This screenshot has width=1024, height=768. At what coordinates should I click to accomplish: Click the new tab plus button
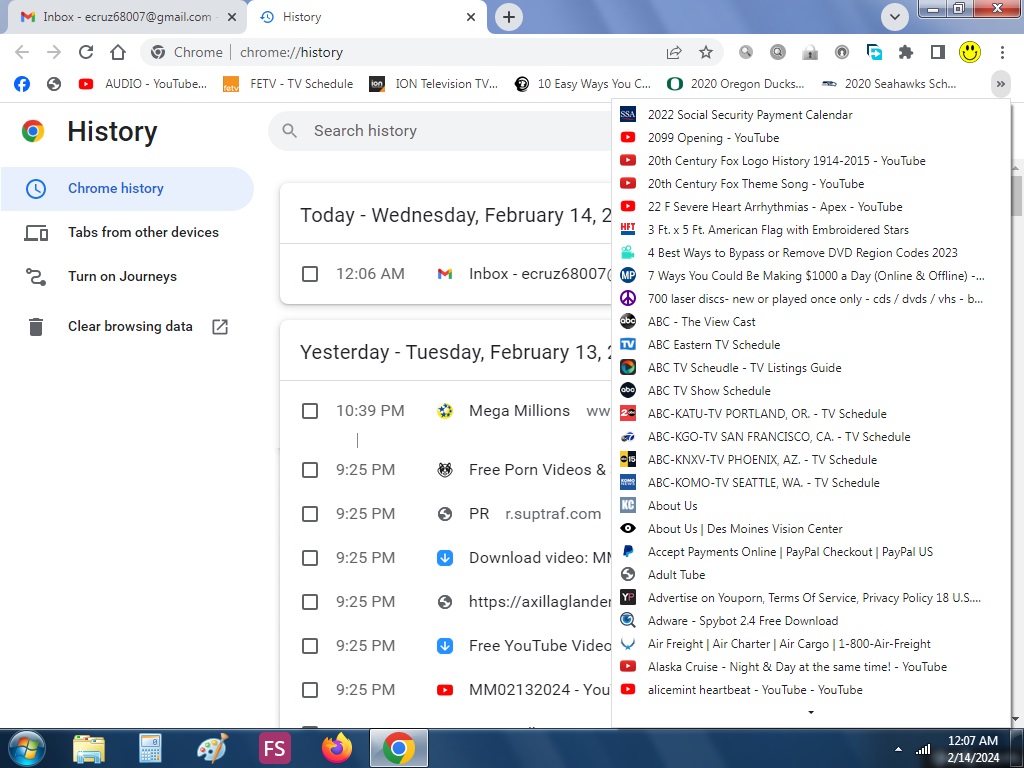coord(509,17)
